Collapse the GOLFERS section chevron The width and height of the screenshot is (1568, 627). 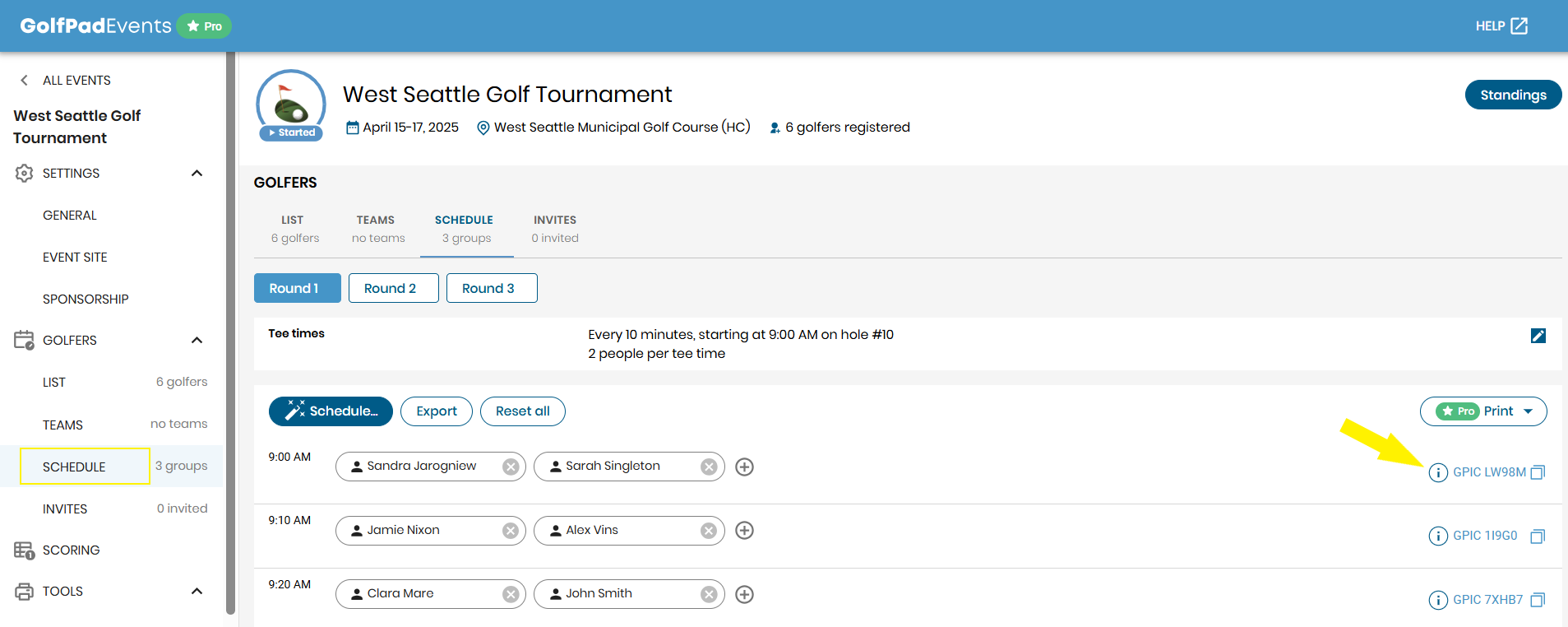[x=197, y=340]
